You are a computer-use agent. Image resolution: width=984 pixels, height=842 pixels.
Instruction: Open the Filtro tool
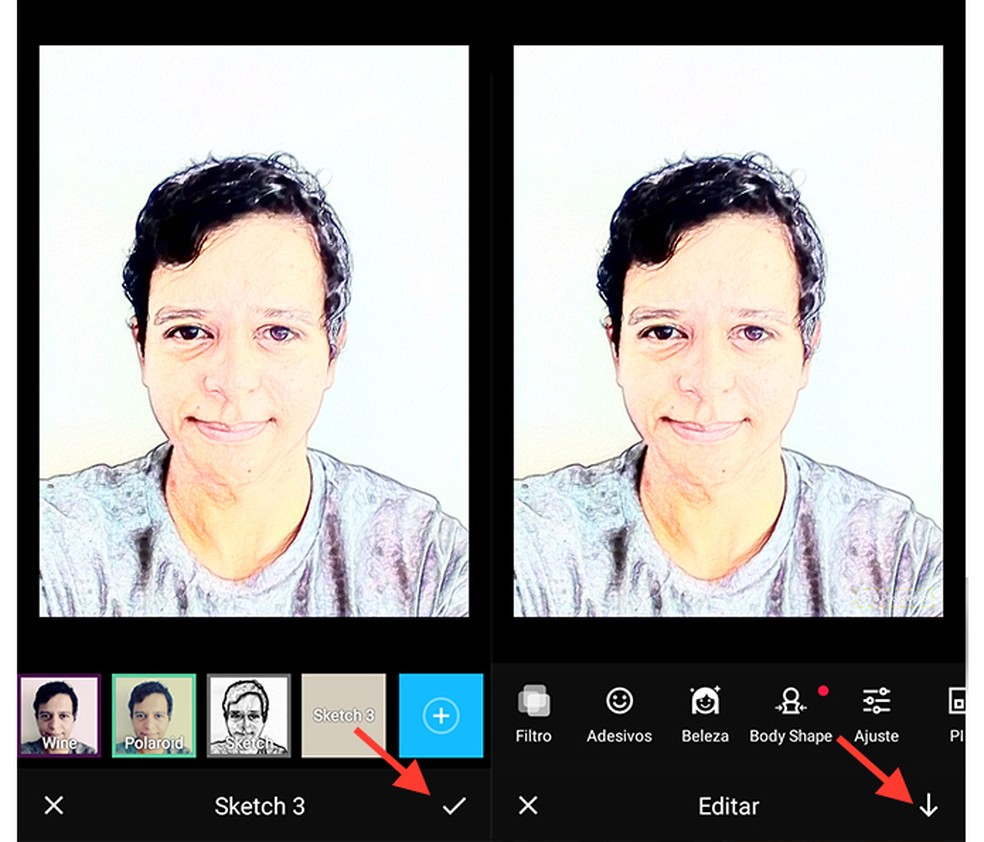pyautogui.click(x=533, y=712)
